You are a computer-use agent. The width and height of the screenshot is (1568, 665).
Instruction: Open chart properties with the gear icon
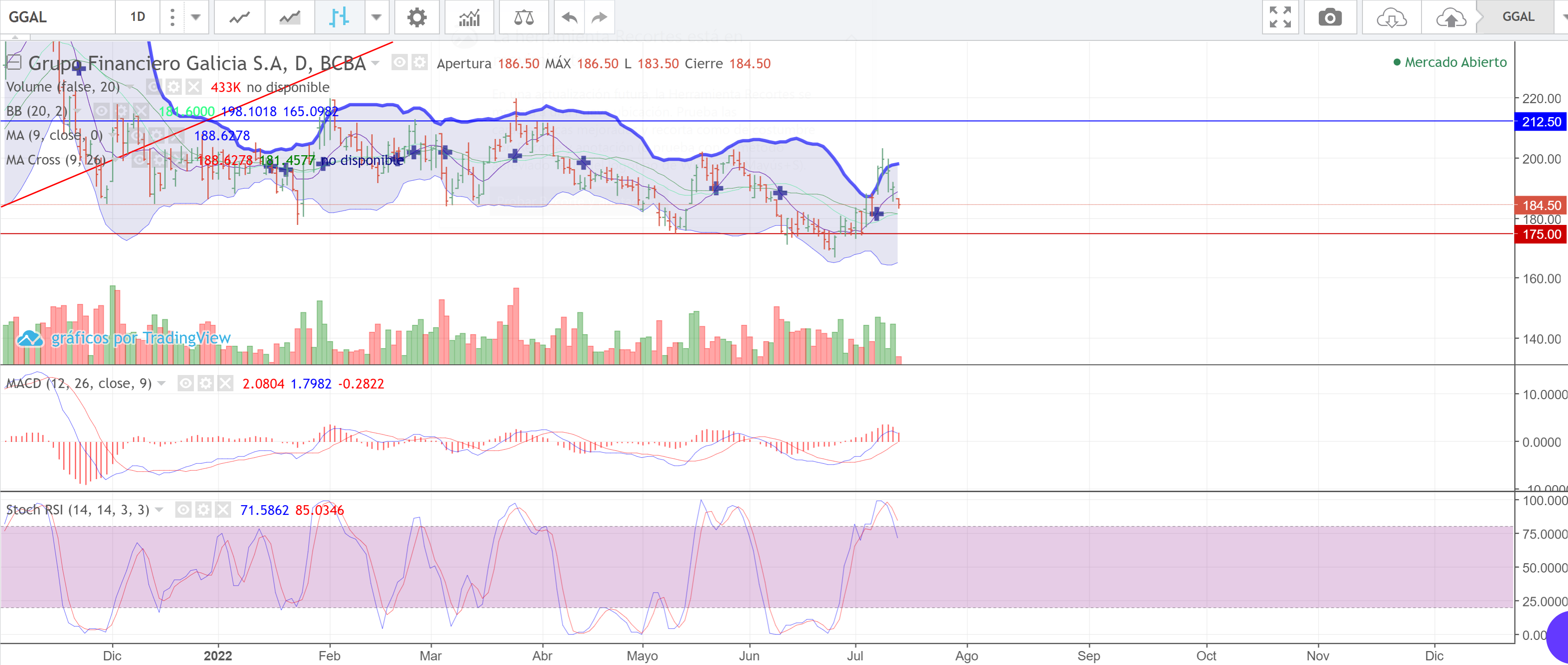416,17
